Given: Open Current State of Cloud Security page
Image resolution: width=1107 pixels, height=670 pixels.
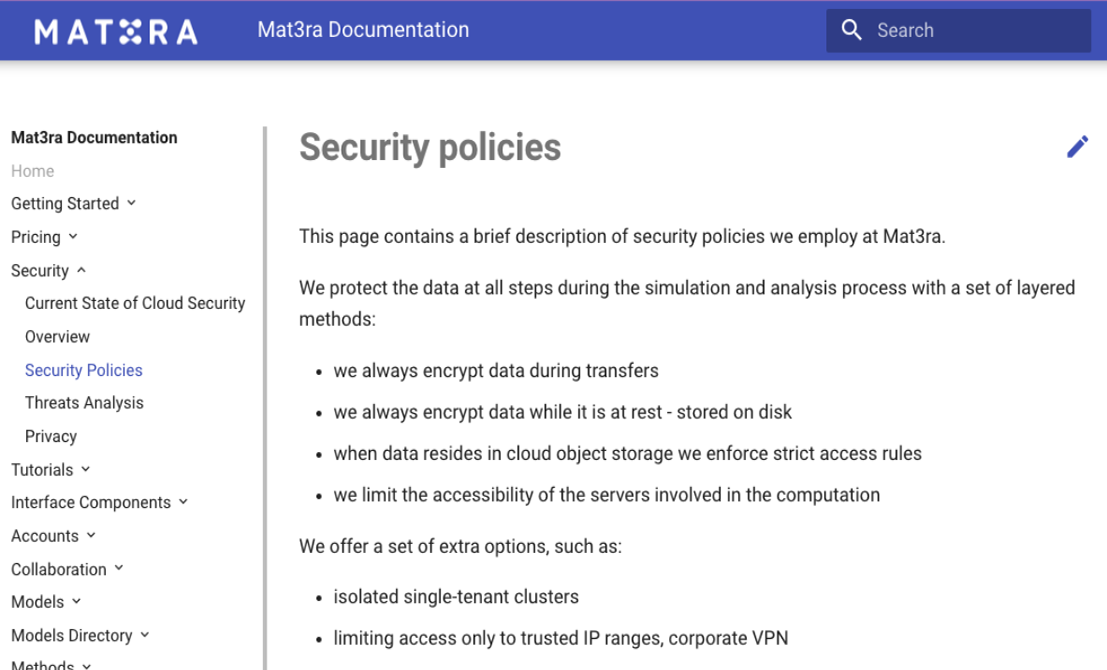Looking at the screenshot, I should click(135, 304).
